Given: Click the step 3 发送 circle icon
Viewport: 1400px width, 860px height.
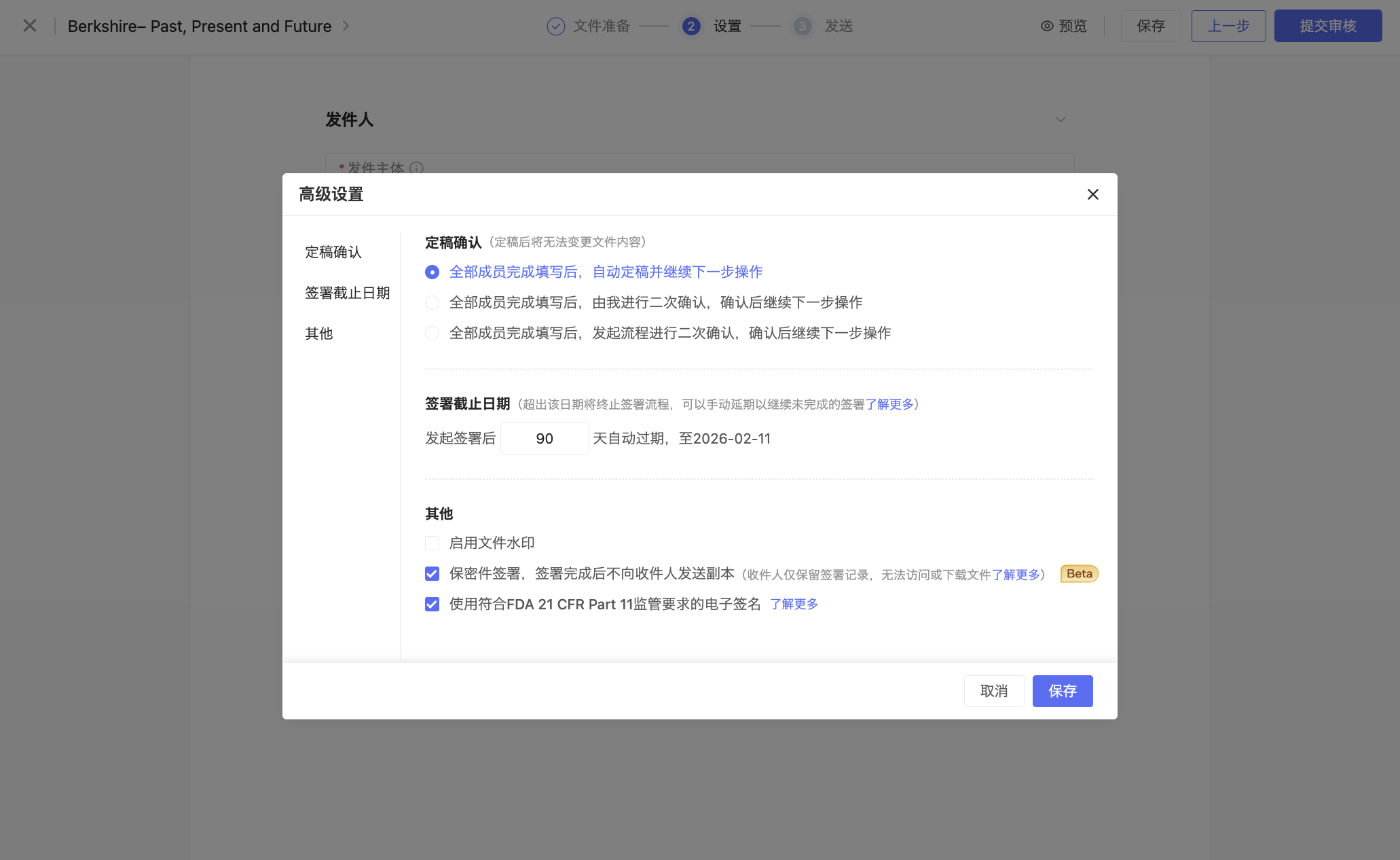Looking at the screenshot, I should click(x=803, y=26).
